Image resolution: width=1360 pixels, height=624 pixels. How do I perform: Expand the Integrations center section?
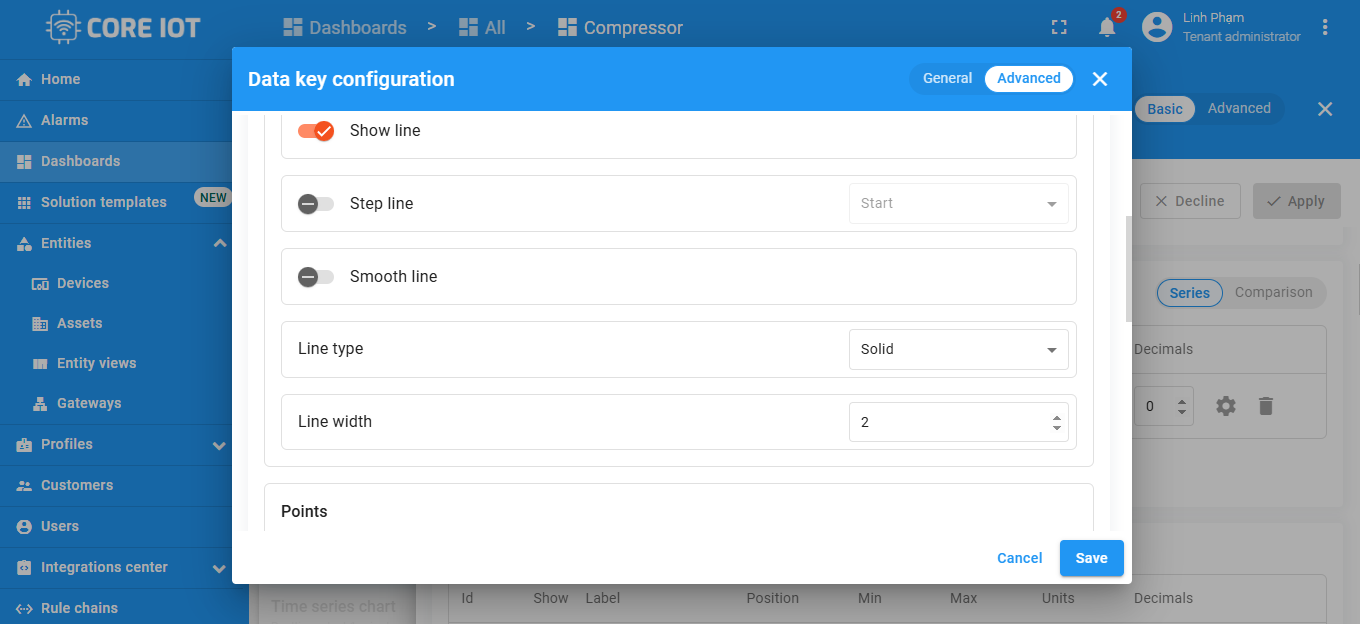coord(220,568)
